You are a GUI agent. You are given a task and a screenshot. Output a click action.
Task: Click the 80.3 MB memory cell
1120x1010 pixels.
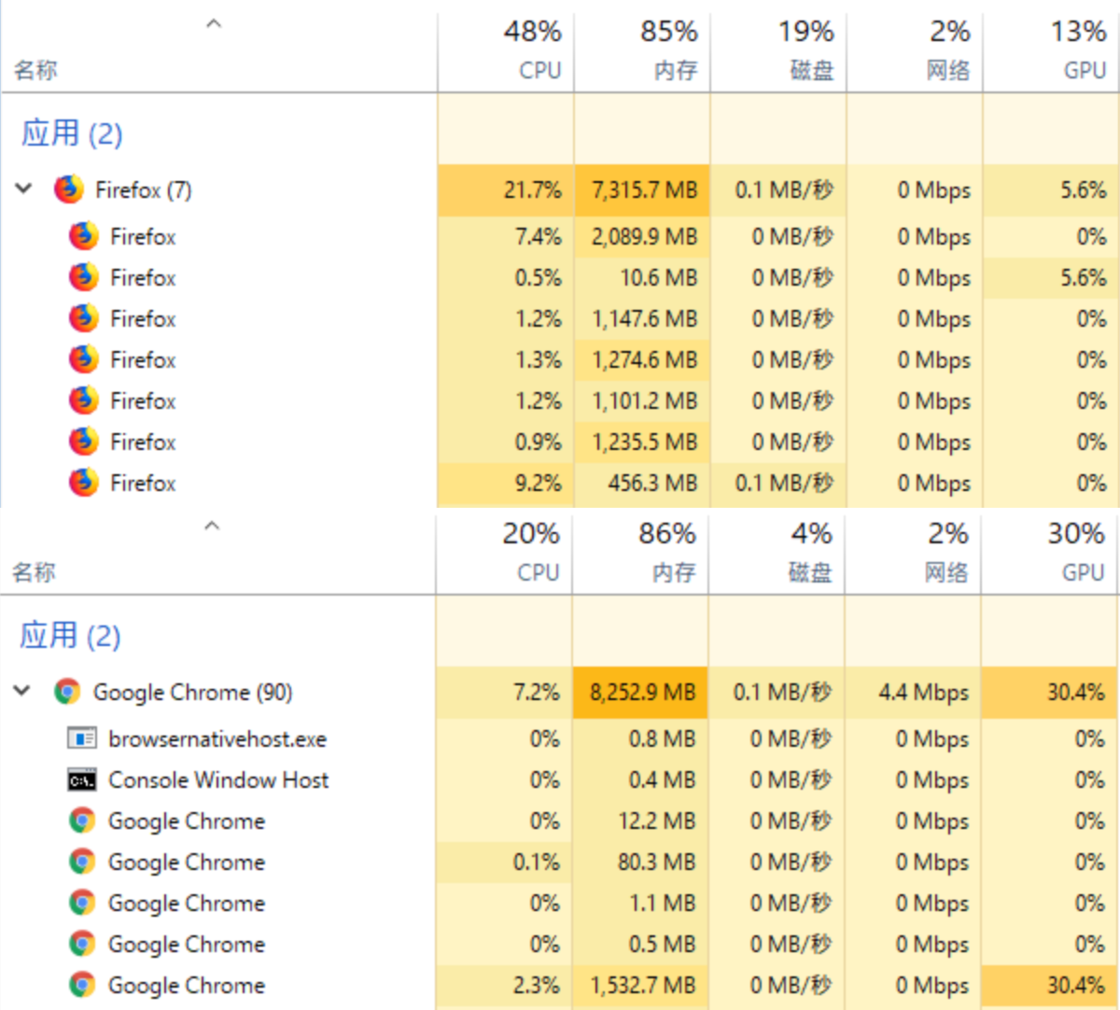point(641,862)
